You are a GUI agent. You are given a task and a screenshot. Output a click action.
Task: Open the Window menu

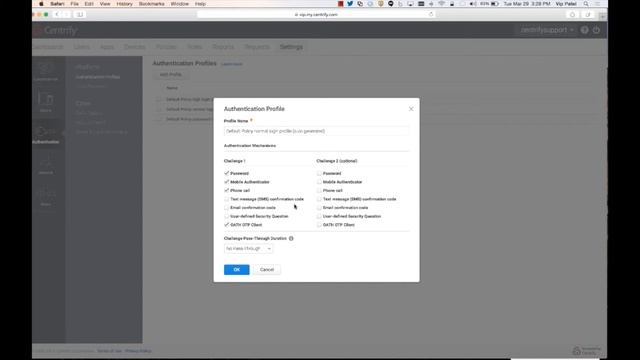click(x=179, y=4)
